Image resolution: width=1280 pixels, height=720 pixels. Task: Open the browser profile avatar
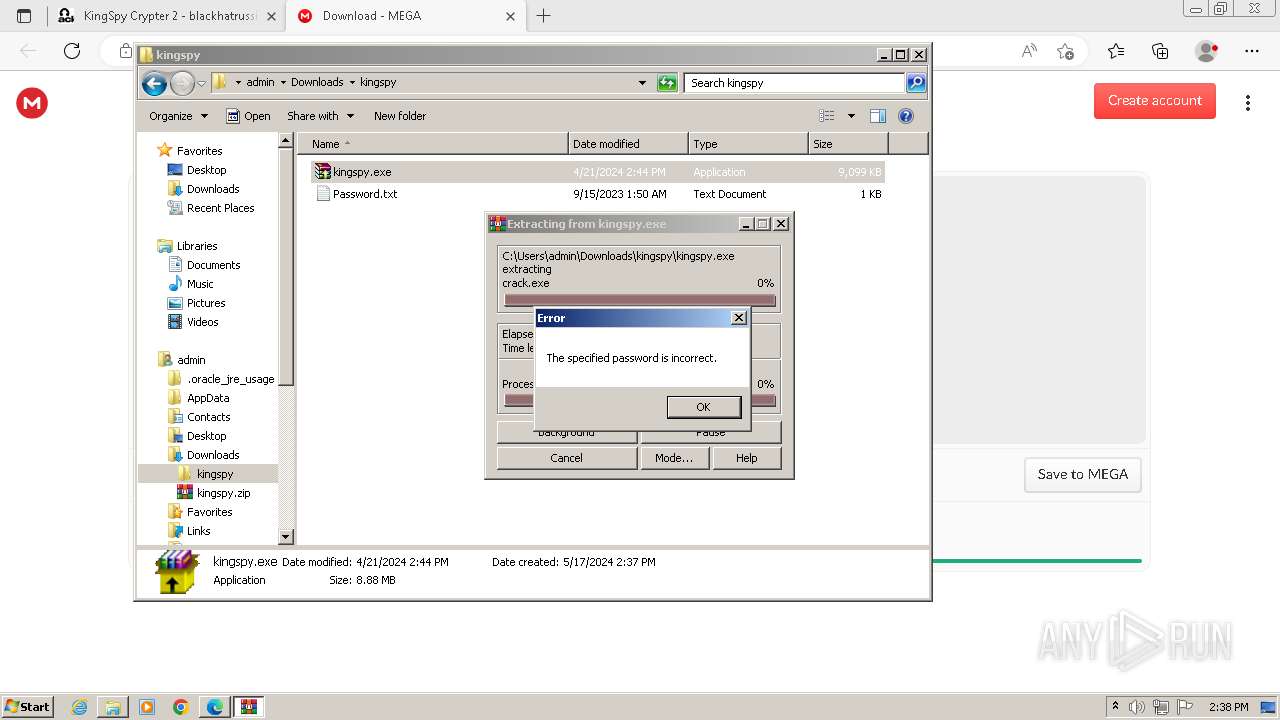[1207, 51]
